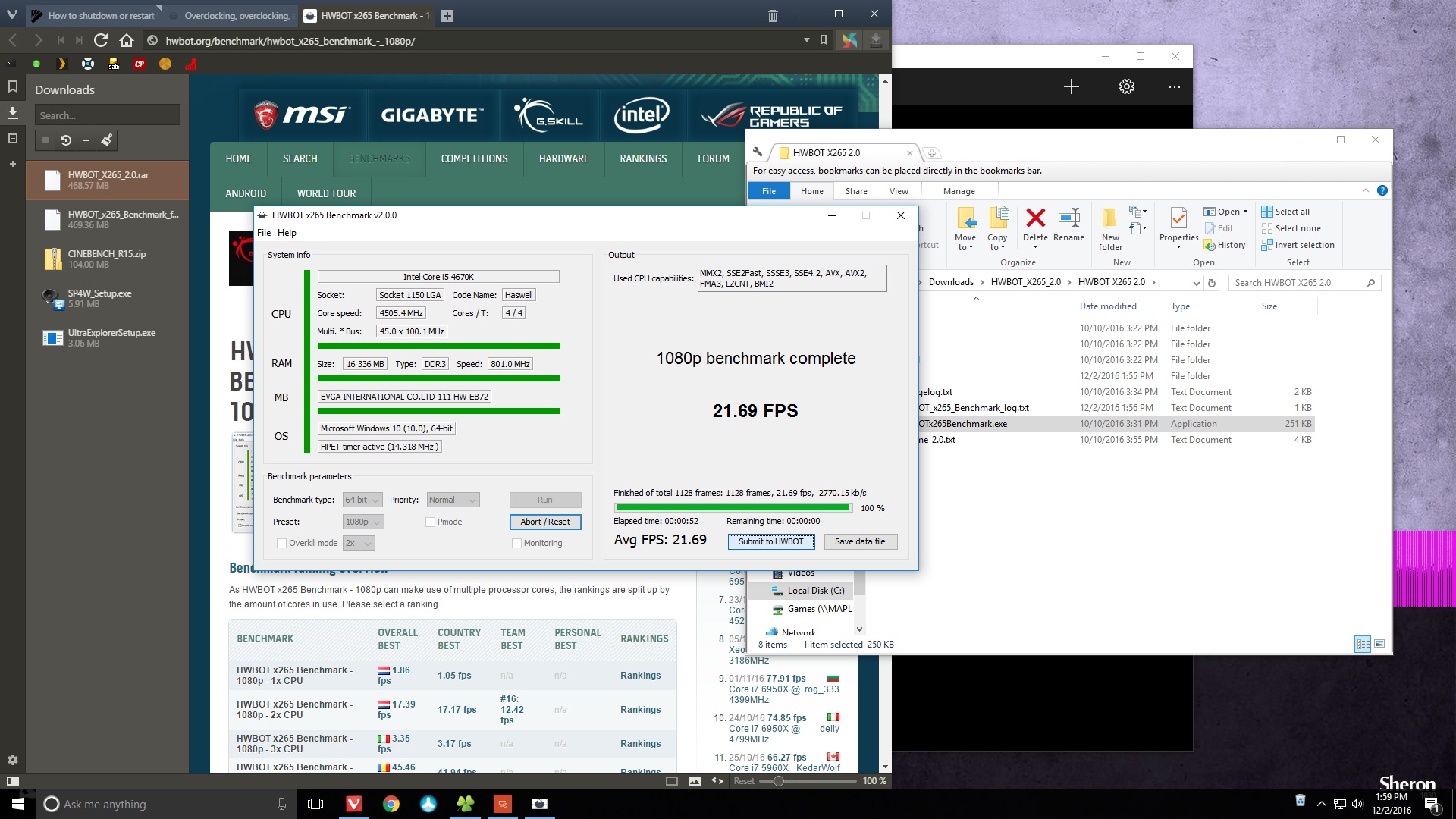This screenshot has height=819, width=1456.
Task: Bookmark the current page in the address bar
Action: point(824,40)
